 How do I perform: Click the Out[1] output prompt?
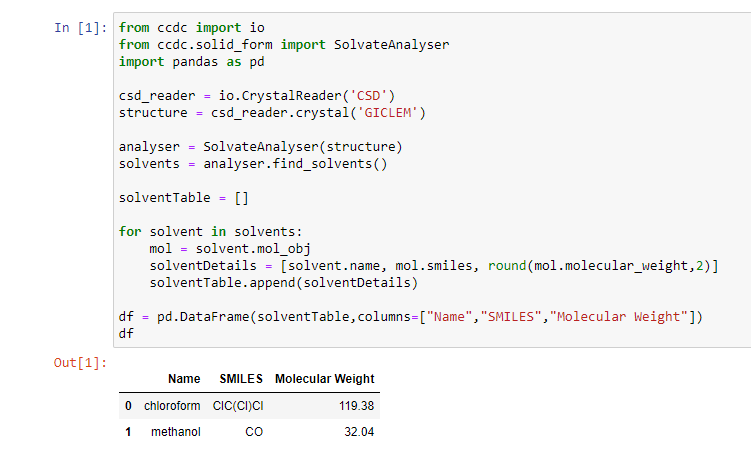click(x=79, y=362)
